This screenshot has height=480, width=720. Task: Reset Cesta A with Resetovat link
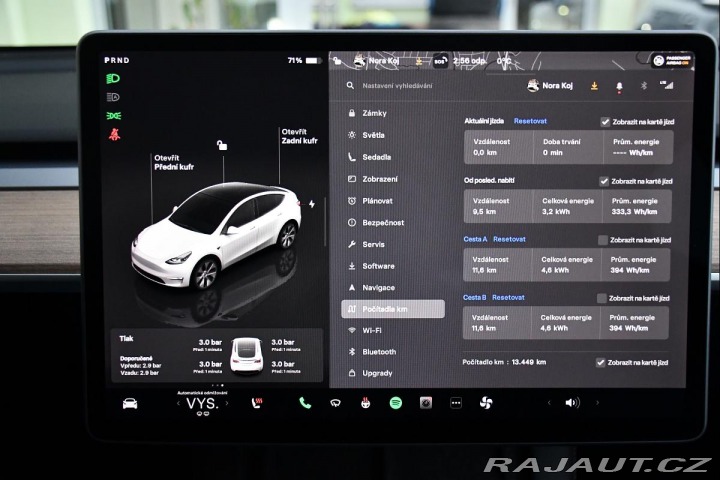click(x=509, y=239)
